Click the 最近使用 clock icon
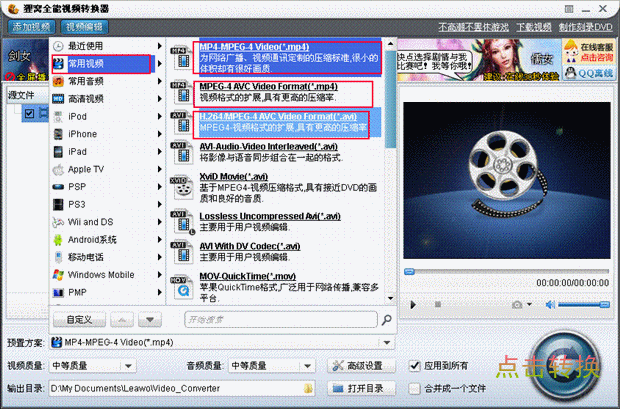This screenshot has height=409, width=620. tap(58, 46)
